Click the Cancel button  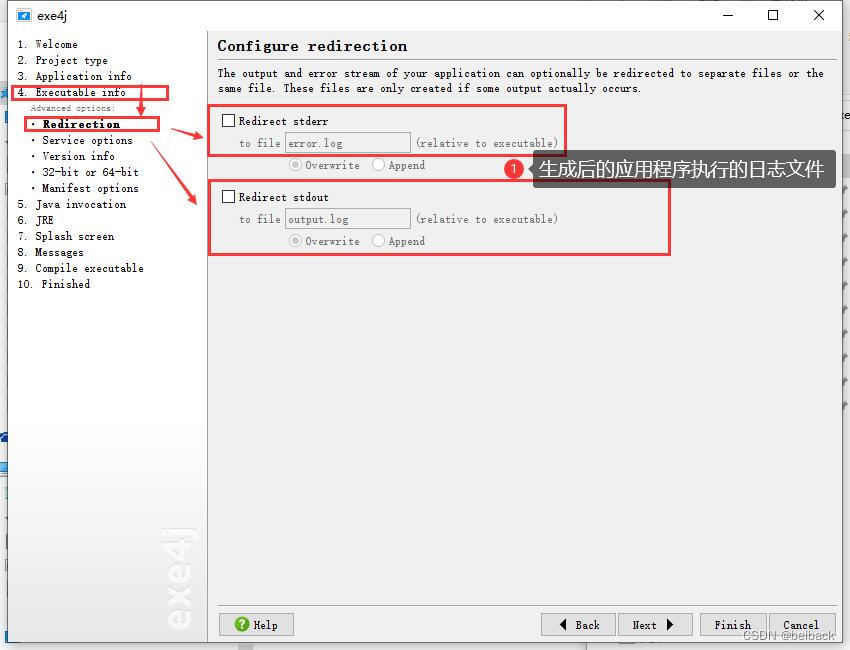801,625
